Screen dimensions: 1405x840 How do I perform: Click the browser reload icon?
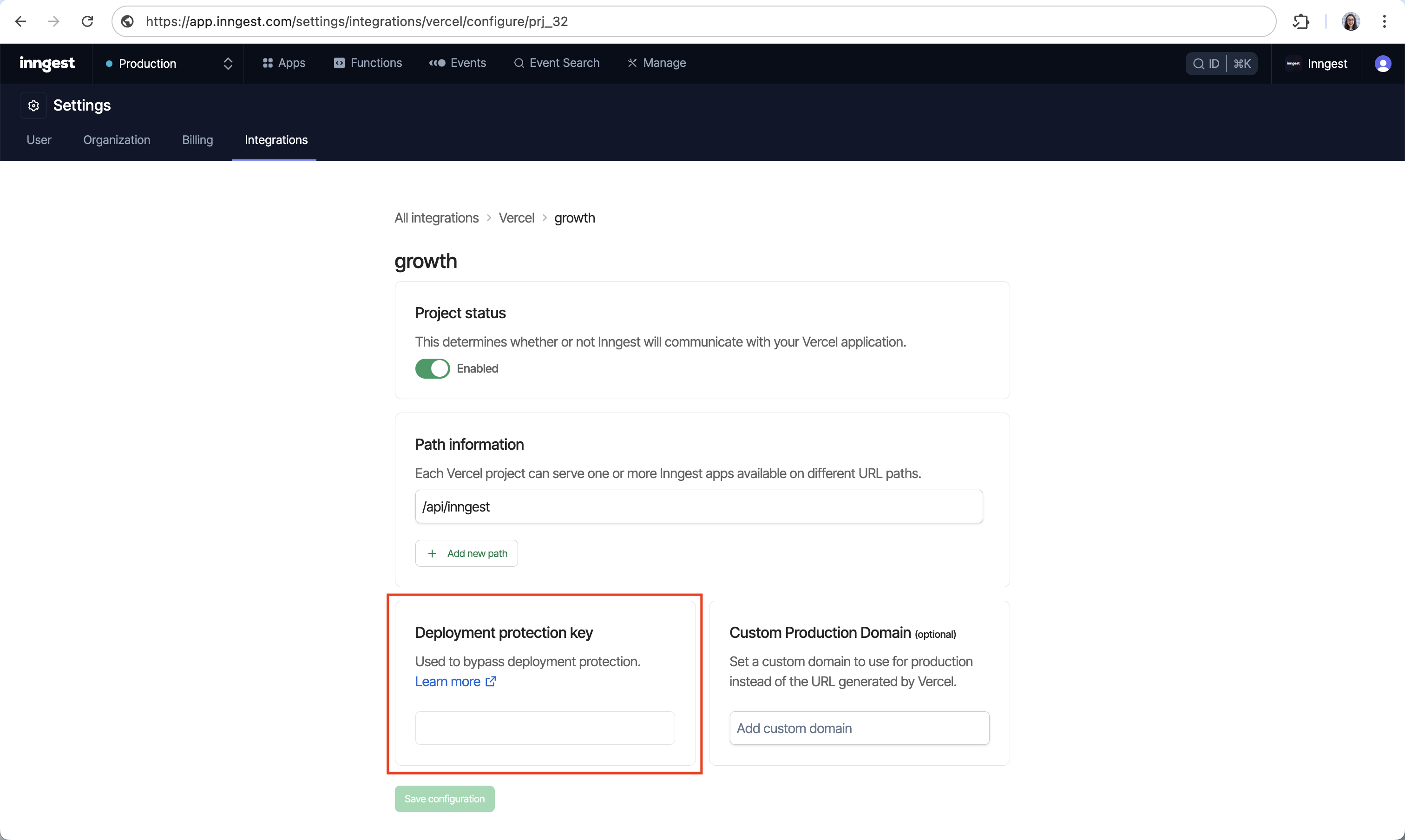tap(87, 21)
